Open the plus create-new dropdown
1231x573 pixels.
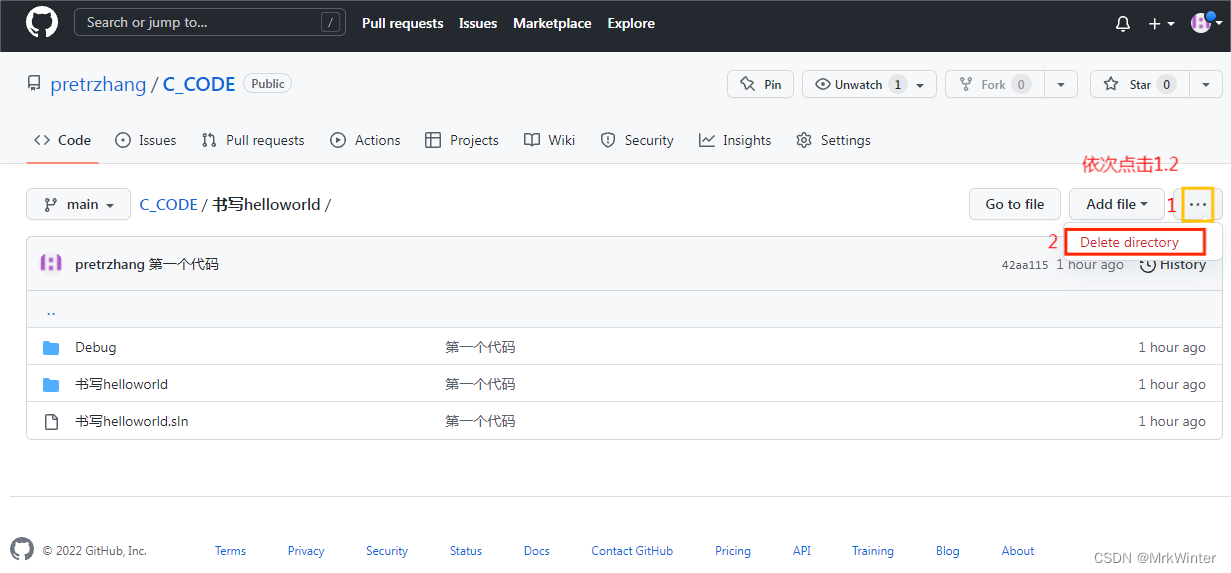point(1161,23)
